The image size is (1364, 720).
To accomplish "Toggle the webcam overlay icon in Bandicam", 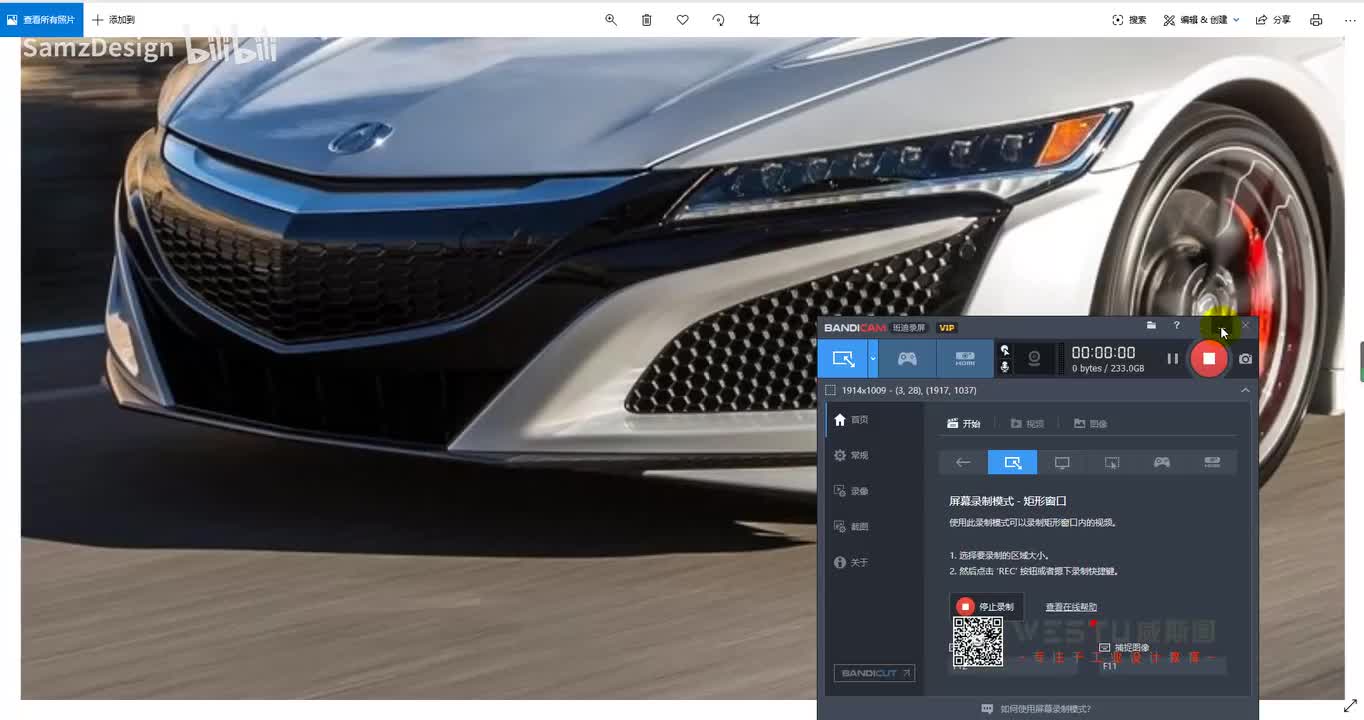I will (1035, 358).
